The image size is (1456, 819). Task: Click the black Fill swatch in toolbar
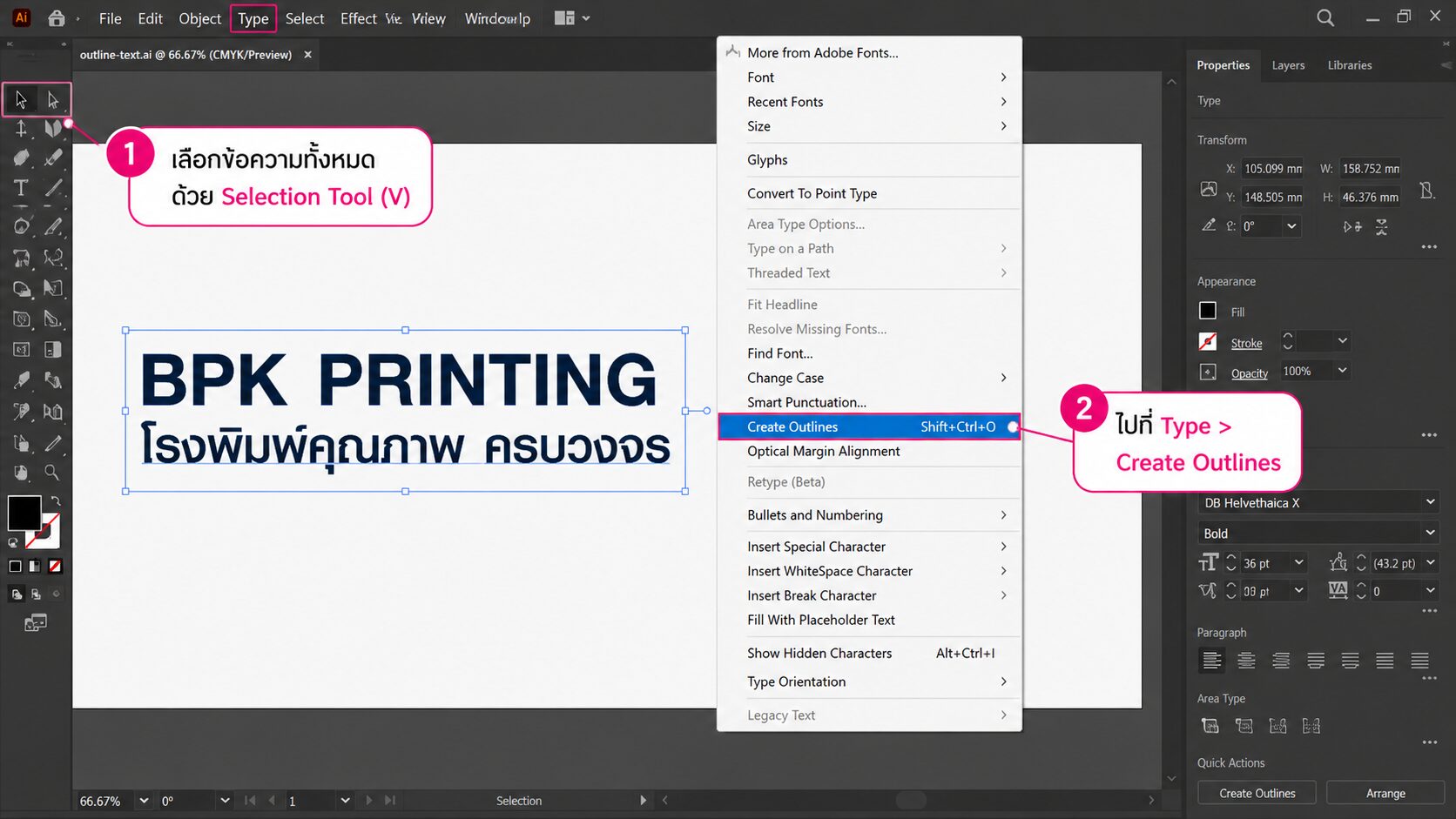pyautogui.click(x=24, y=513)
